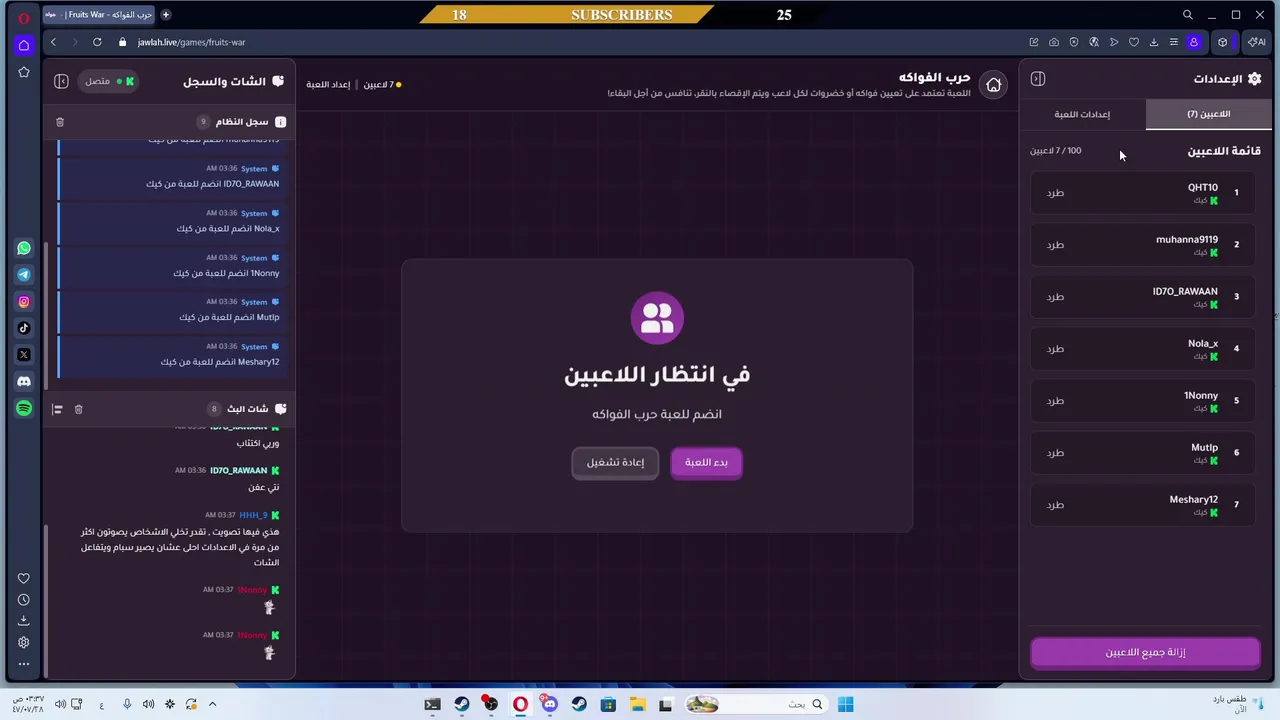Kick player Meshary12
The height and width of the screenshot is (720, 1280).
click(1055, 505)
